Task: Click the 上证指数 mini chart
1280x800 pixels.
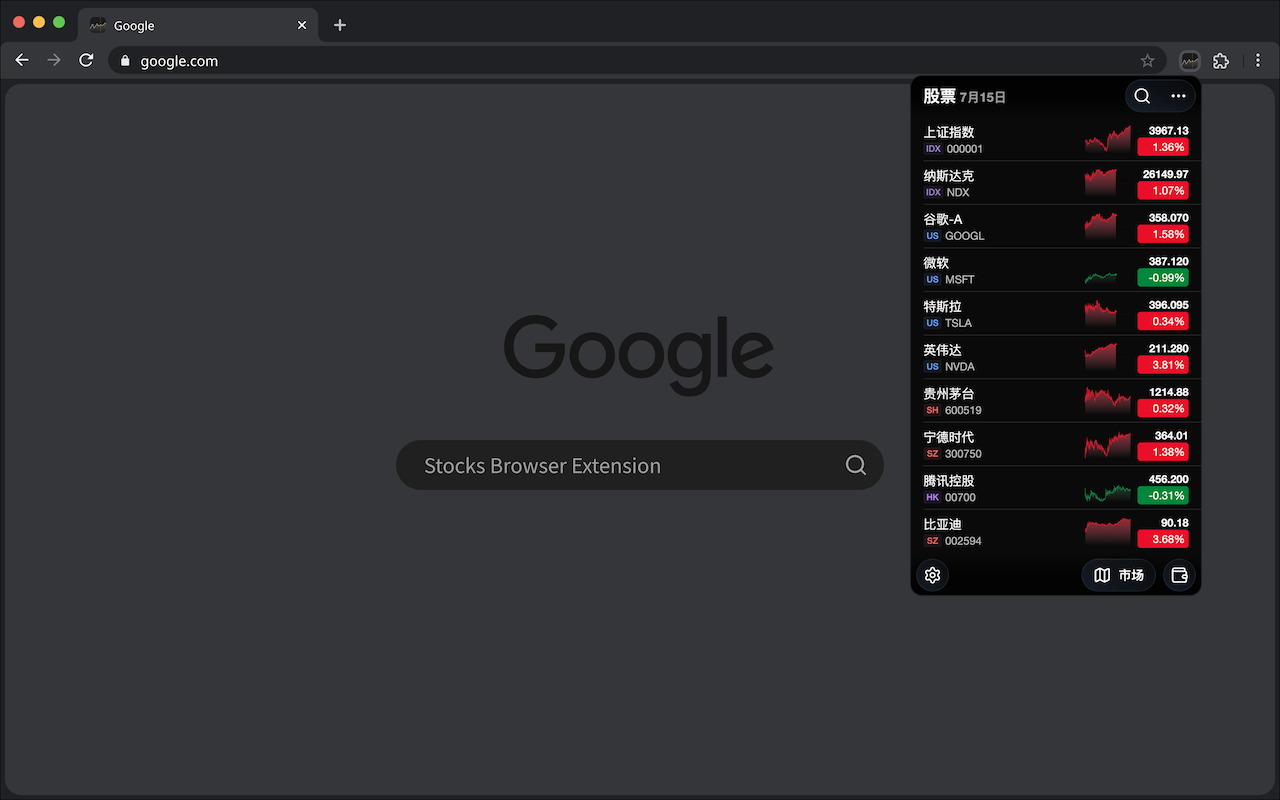Action: [1108, 139]
